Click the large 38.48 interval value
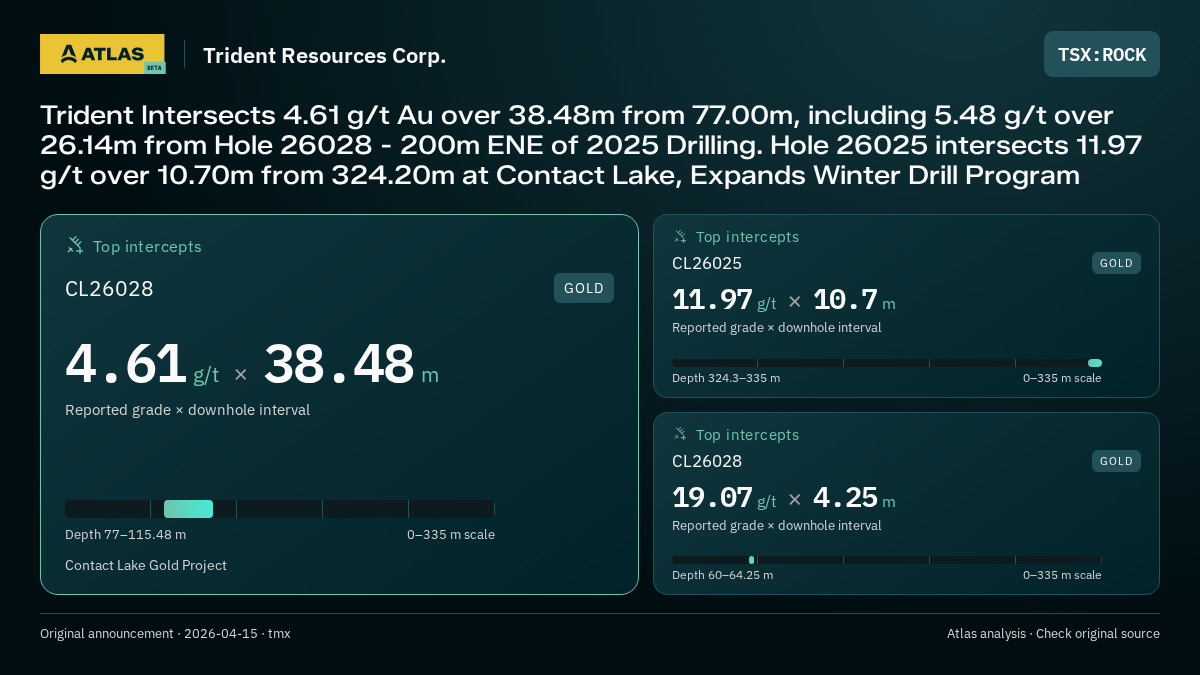 tap(339, 364)
